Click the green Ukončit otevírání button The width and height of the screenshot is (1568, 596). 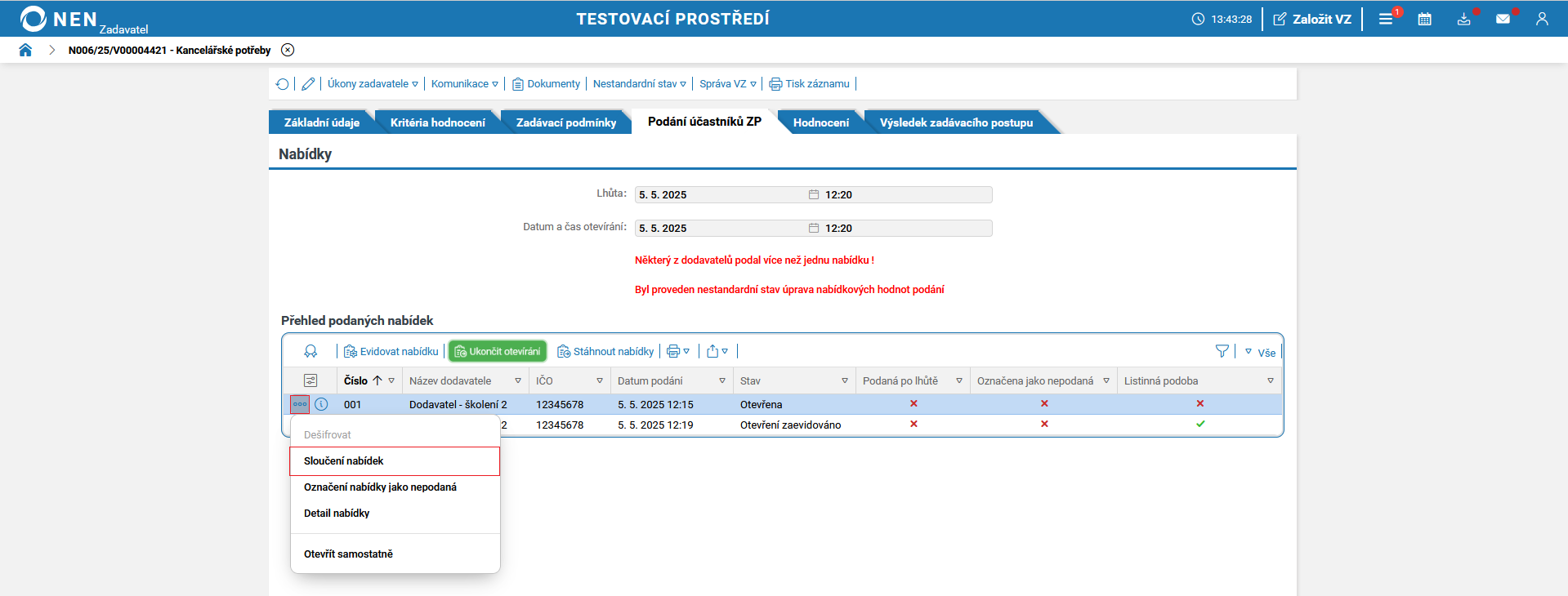[x=498, y=351]
